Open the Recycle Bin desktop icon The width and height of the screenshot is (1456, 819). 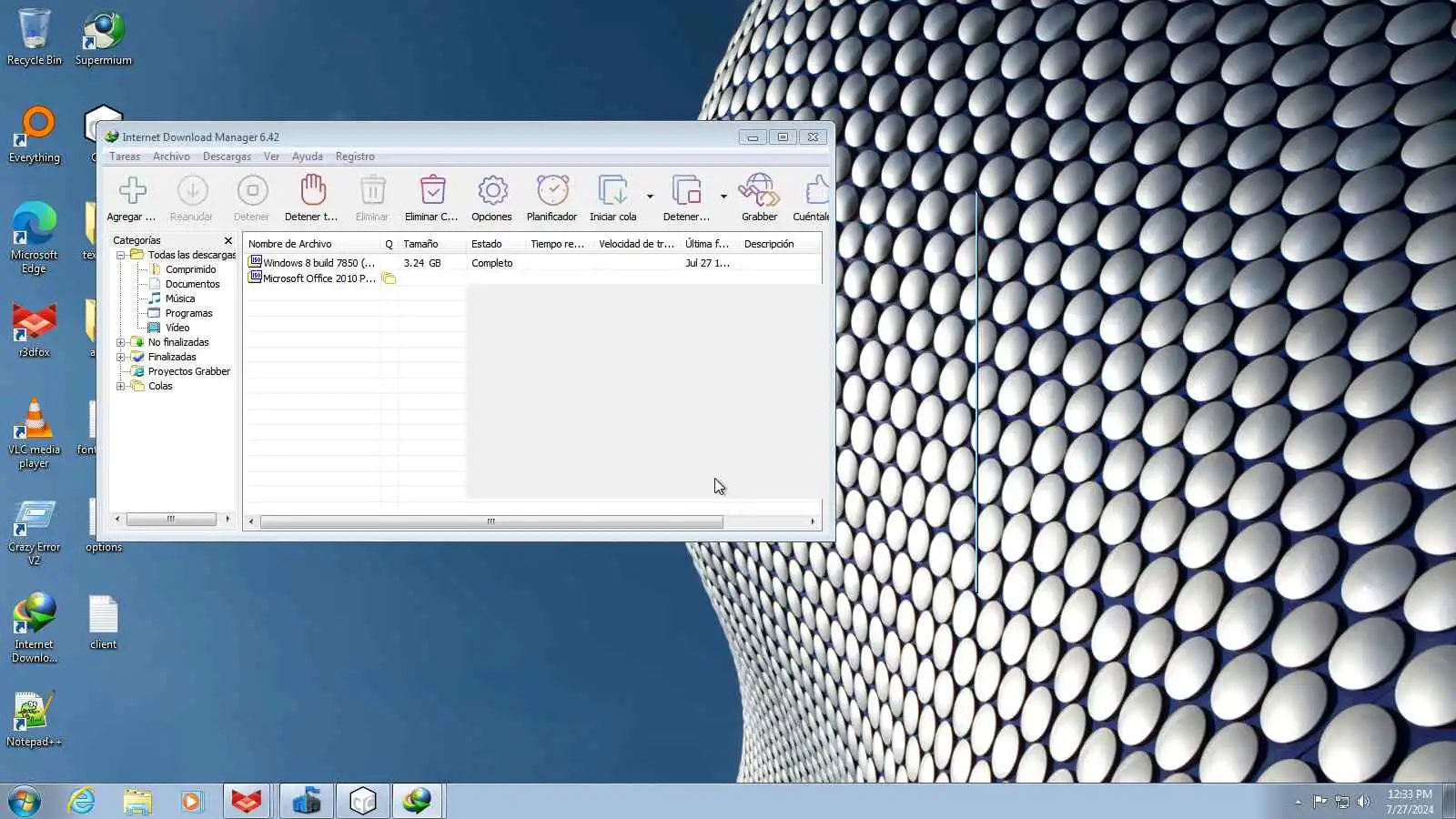pyautogui.click(x=35, y=37)
